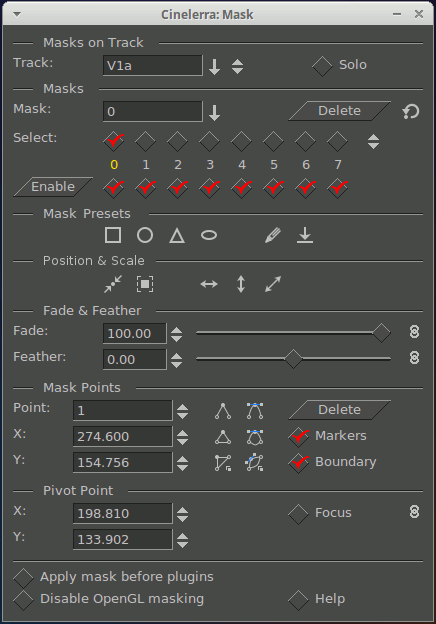The image size is (436, 624).
Task: Turn on Apply mask before plugins
Action: pos(23,578)
